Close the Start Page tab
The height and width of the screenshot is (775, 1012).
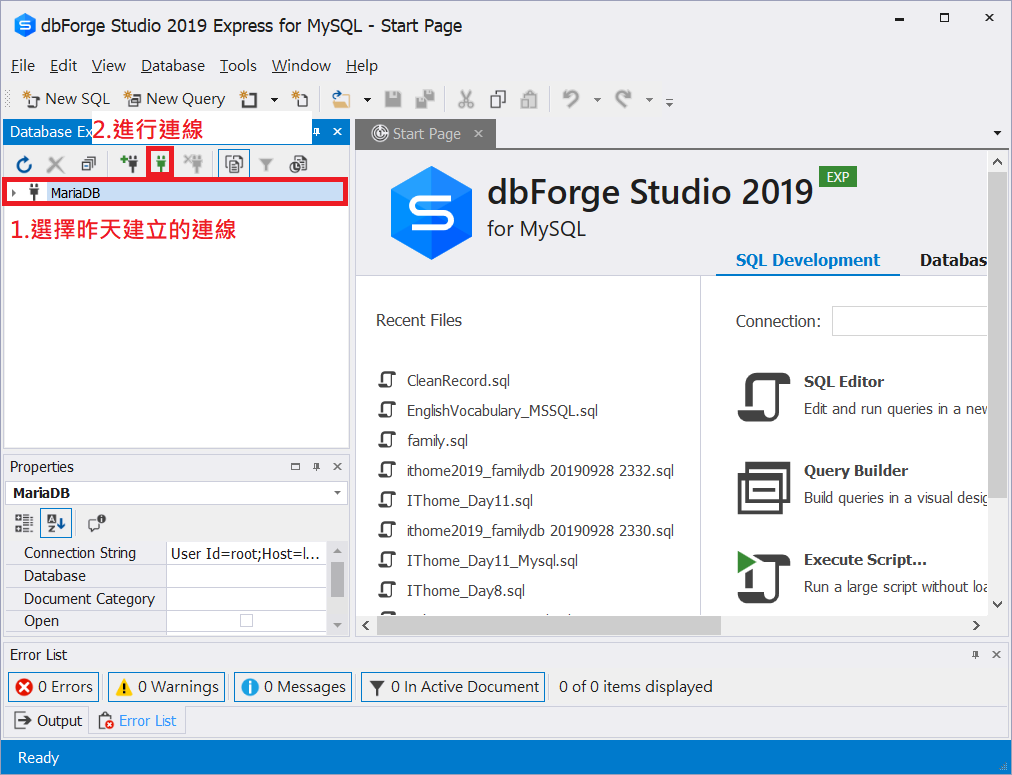[x=478, y=133]
